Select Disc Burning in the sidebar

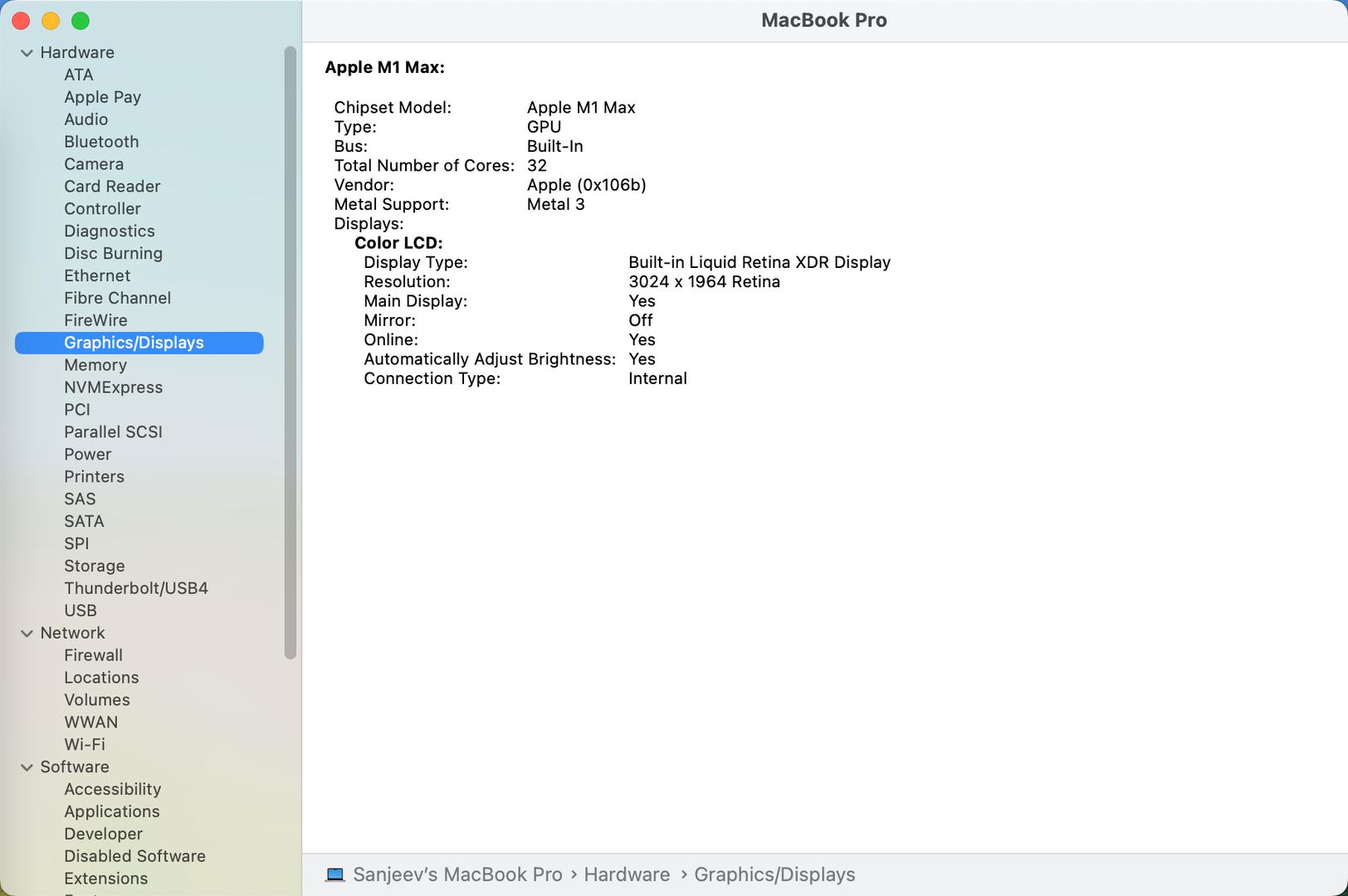(x=114, y=254)
